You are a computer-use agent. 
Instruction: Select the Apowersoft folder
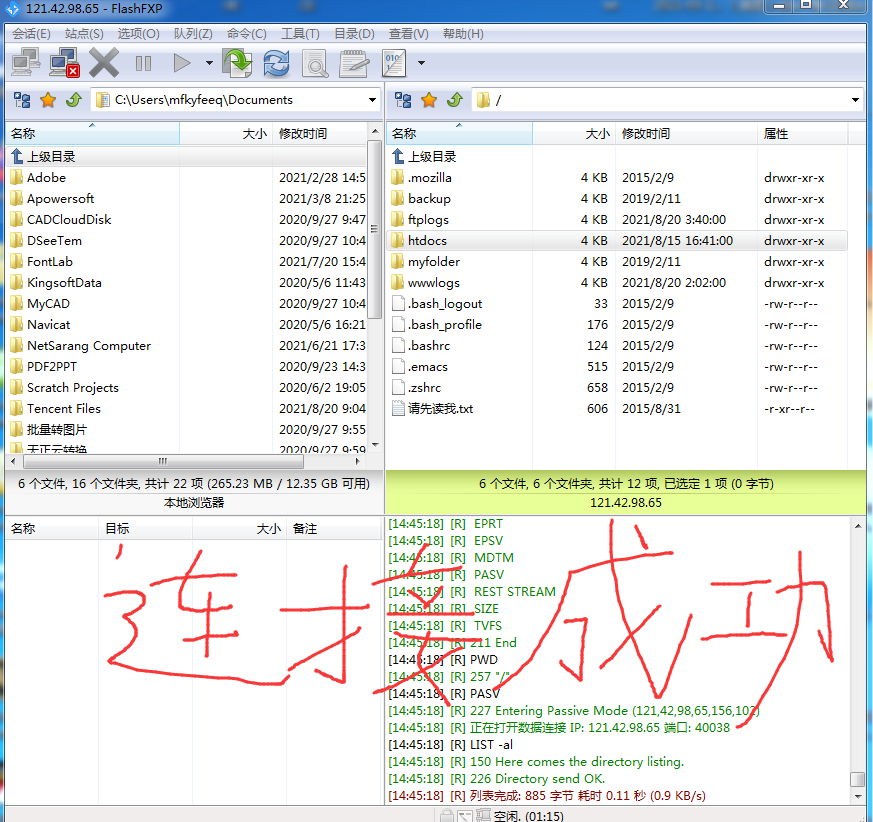(x=187, y=199)
